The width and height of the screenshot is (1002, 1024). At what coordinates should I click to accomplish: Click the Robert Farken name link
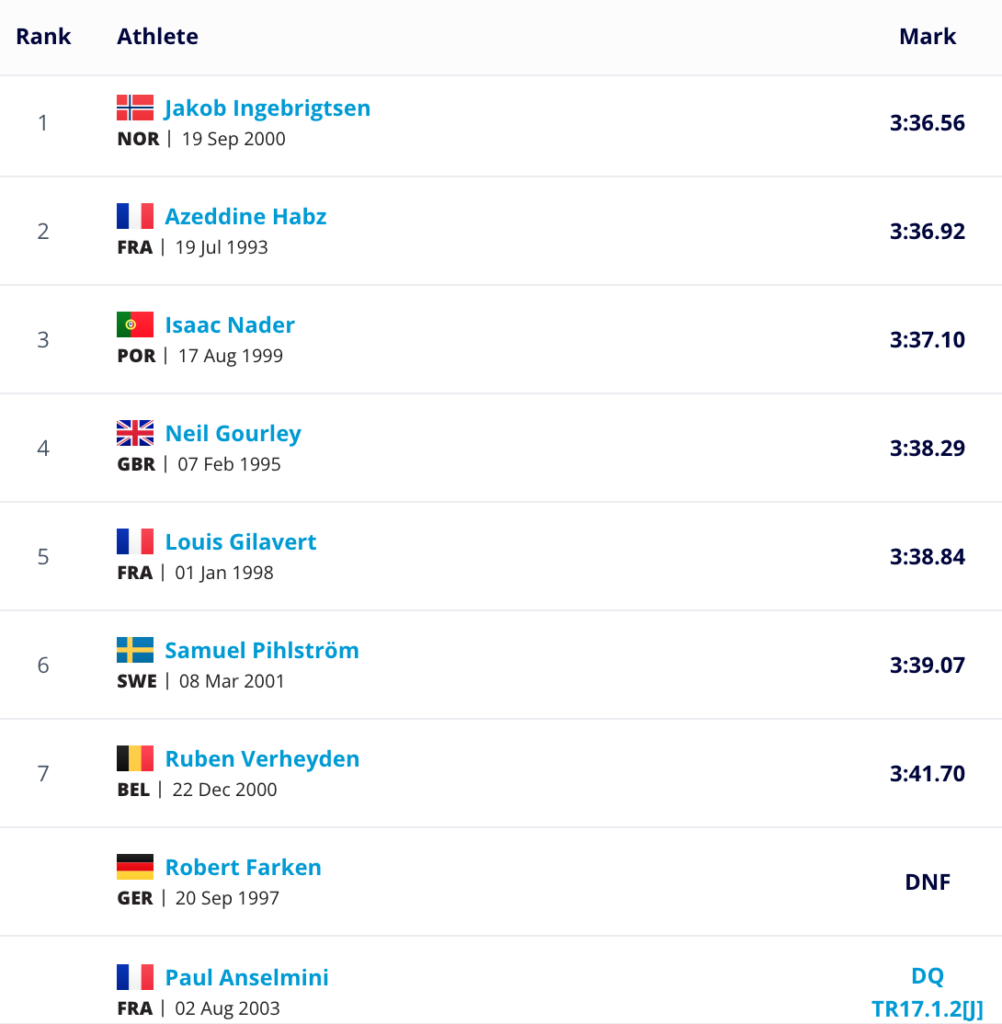point(243,867)
